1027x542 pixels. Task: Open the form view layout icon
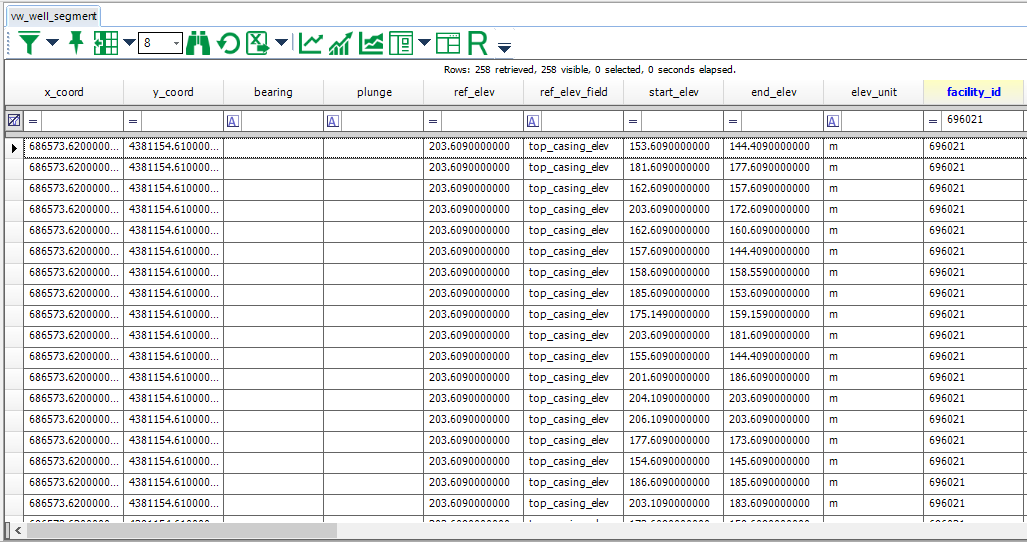(401, 43)
